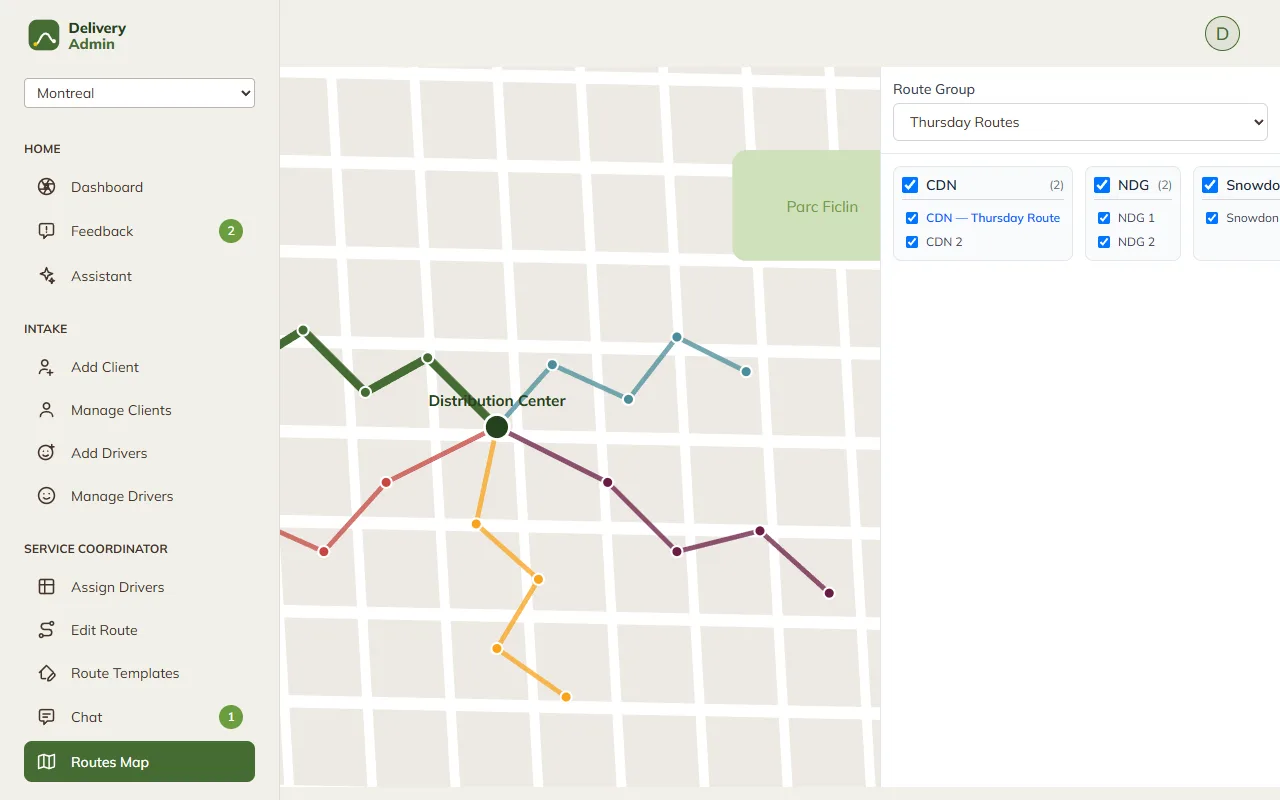Click the Distribution Center map marker
1280x800 pixels.
497,427
